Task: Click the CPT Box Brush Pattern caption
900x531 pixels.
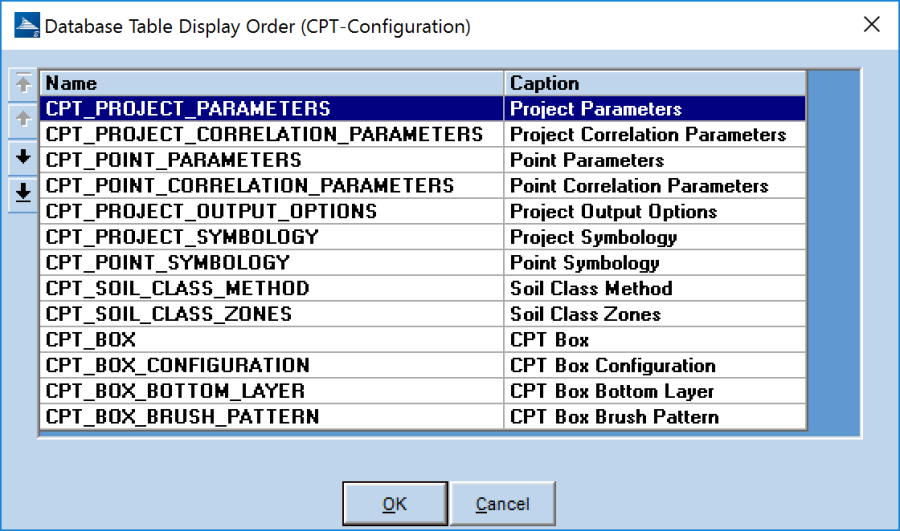Action: [x=614, y=417]
